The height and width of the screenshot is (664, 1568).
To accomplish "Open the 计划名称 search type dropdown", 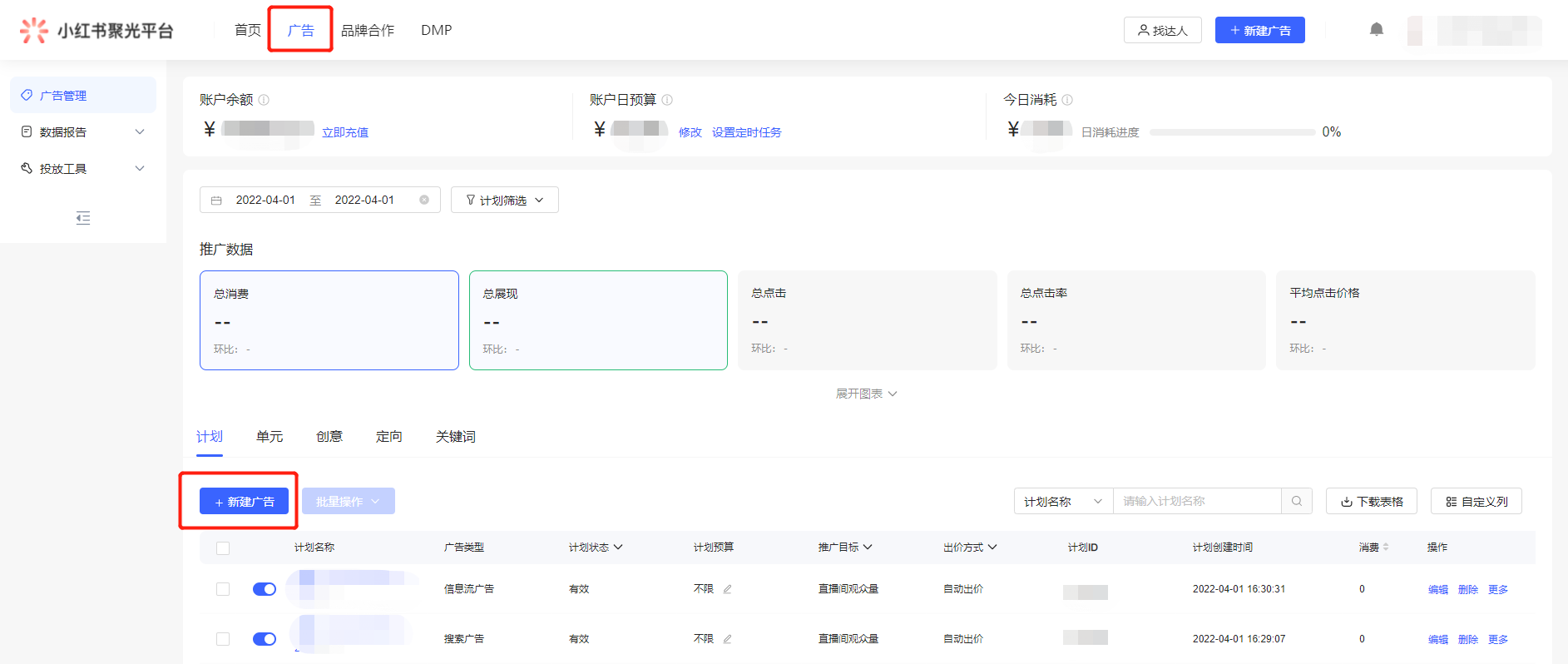I will tap(1063, 501).
